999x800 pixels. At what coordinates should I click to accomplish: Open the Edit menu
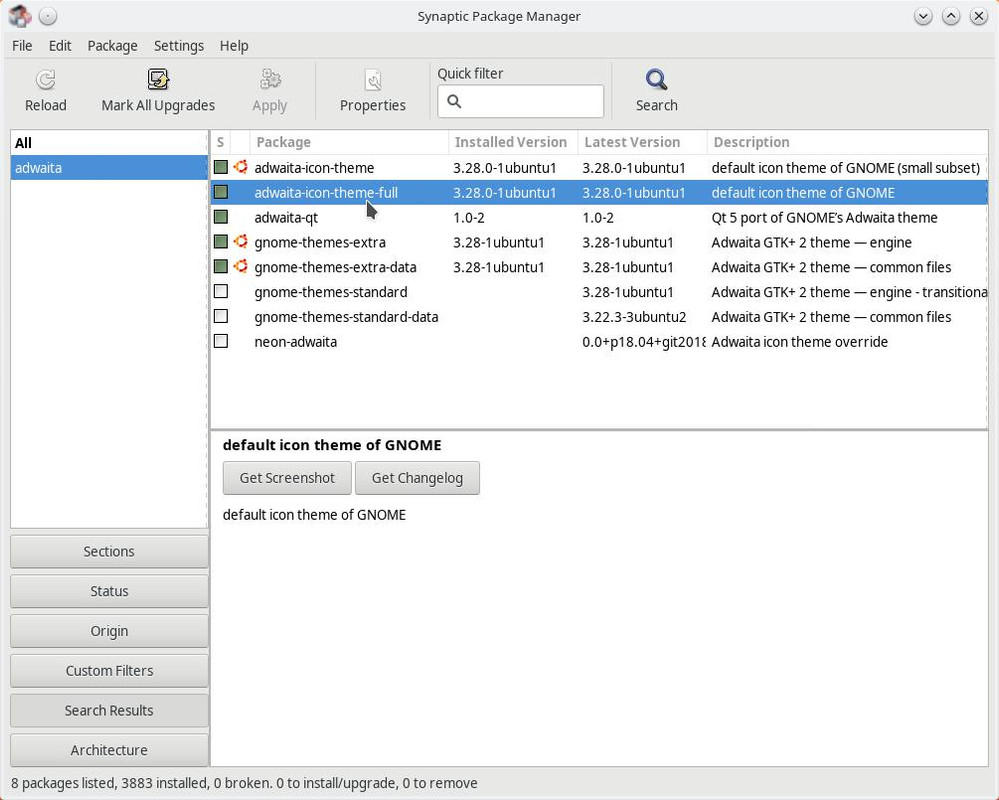click(60, 46)
